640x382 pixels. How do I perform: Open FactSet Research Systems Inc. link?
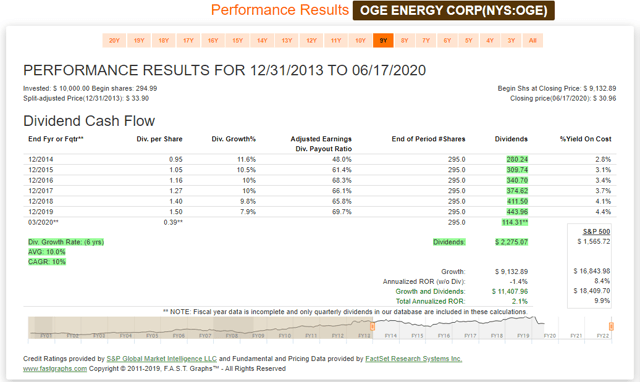[413, 359]
